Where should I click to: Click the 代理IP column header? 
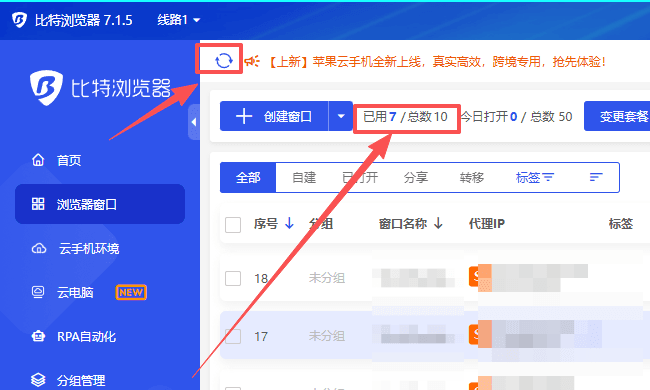pos(487,224)
